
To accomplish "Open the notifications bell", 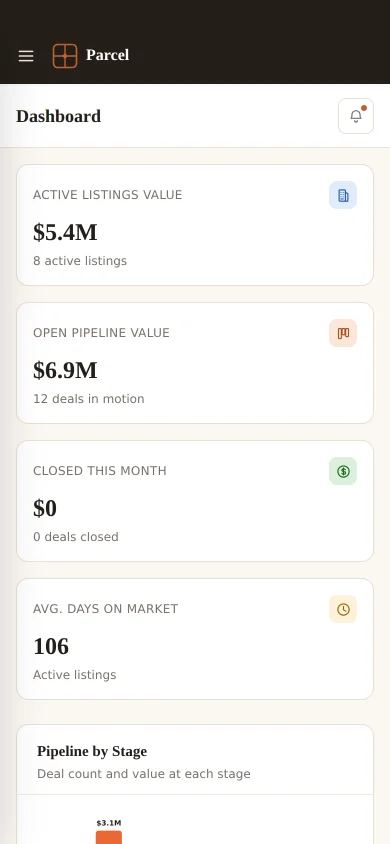I will tap(356, 116).
